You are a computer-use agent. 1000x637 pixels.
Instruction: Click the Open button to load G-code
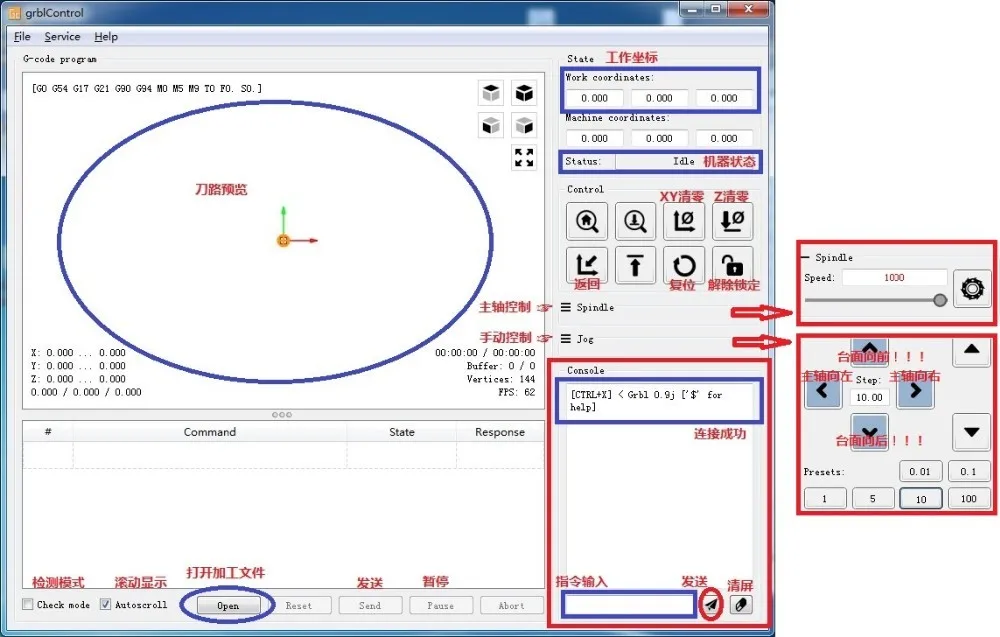(228, 604)
